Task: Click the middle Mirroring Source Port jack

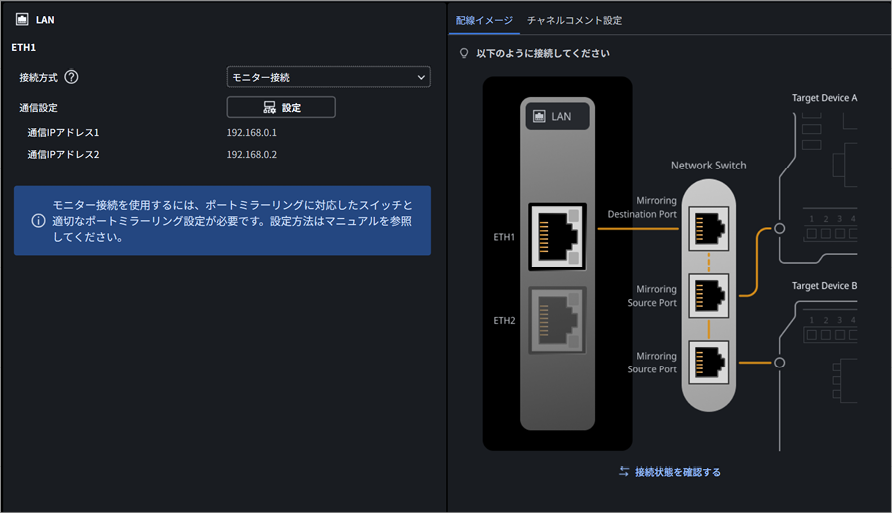Action: (709, 296)
